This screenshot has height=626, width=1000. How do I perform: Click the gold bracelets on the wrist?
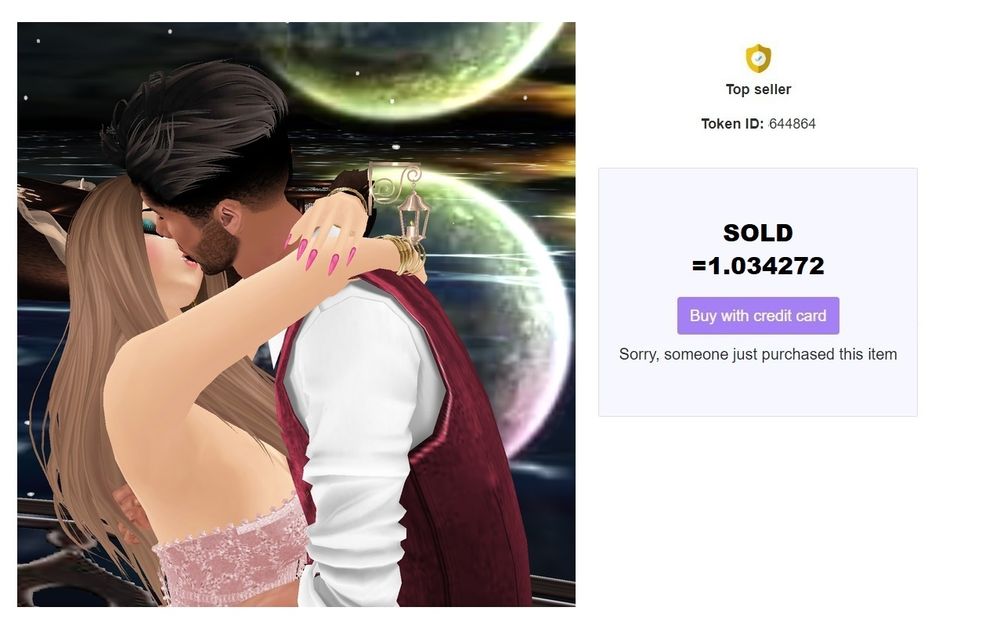404,255
